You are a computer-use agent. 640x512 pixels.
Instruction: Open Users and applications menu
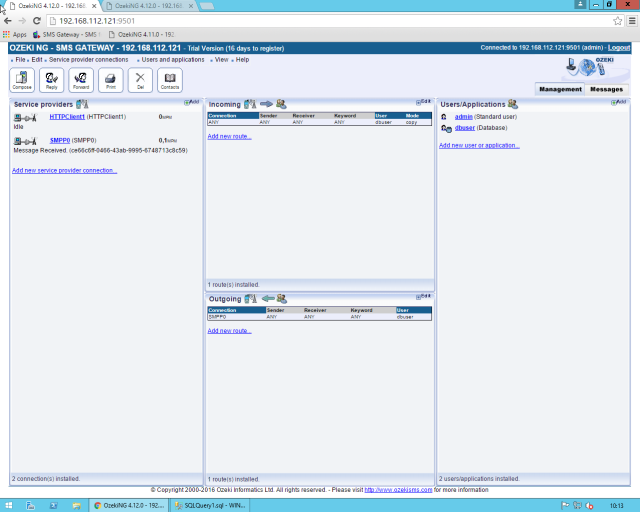pos(173,60)
